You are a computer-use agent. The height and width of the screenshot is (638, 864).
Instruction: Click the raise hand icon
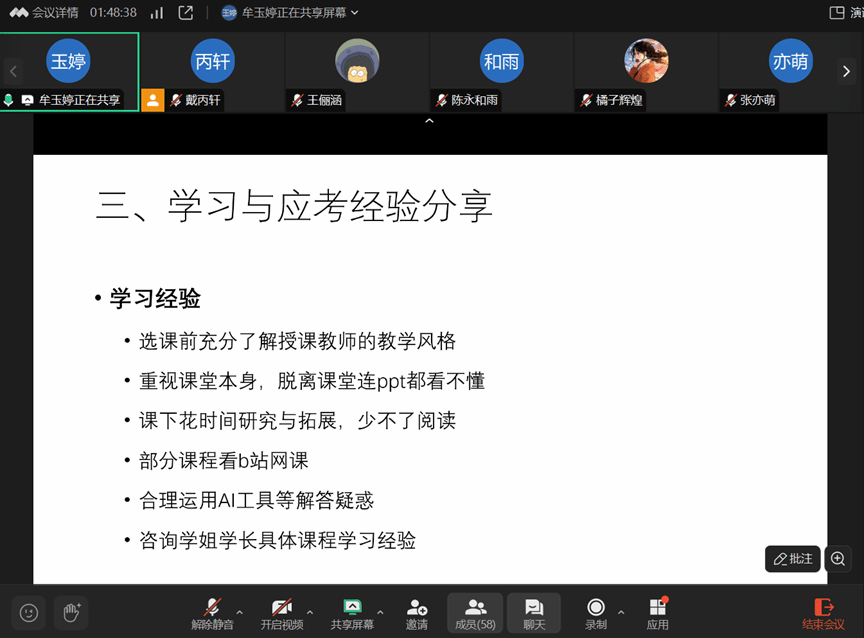coord(70,613)
